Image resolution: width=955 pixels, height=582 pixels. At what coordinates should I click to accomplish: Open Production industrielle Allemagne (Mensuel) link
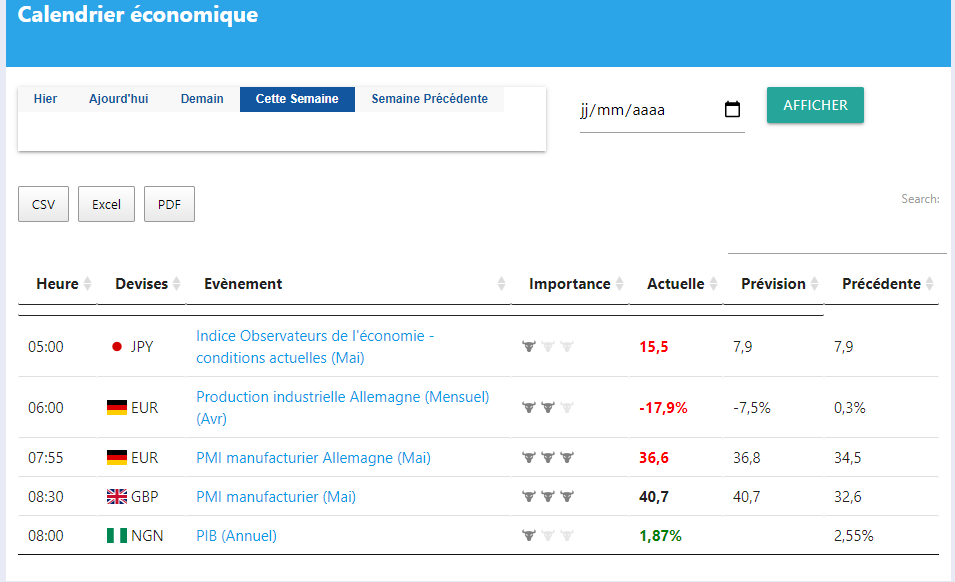[x=342, y=407]
